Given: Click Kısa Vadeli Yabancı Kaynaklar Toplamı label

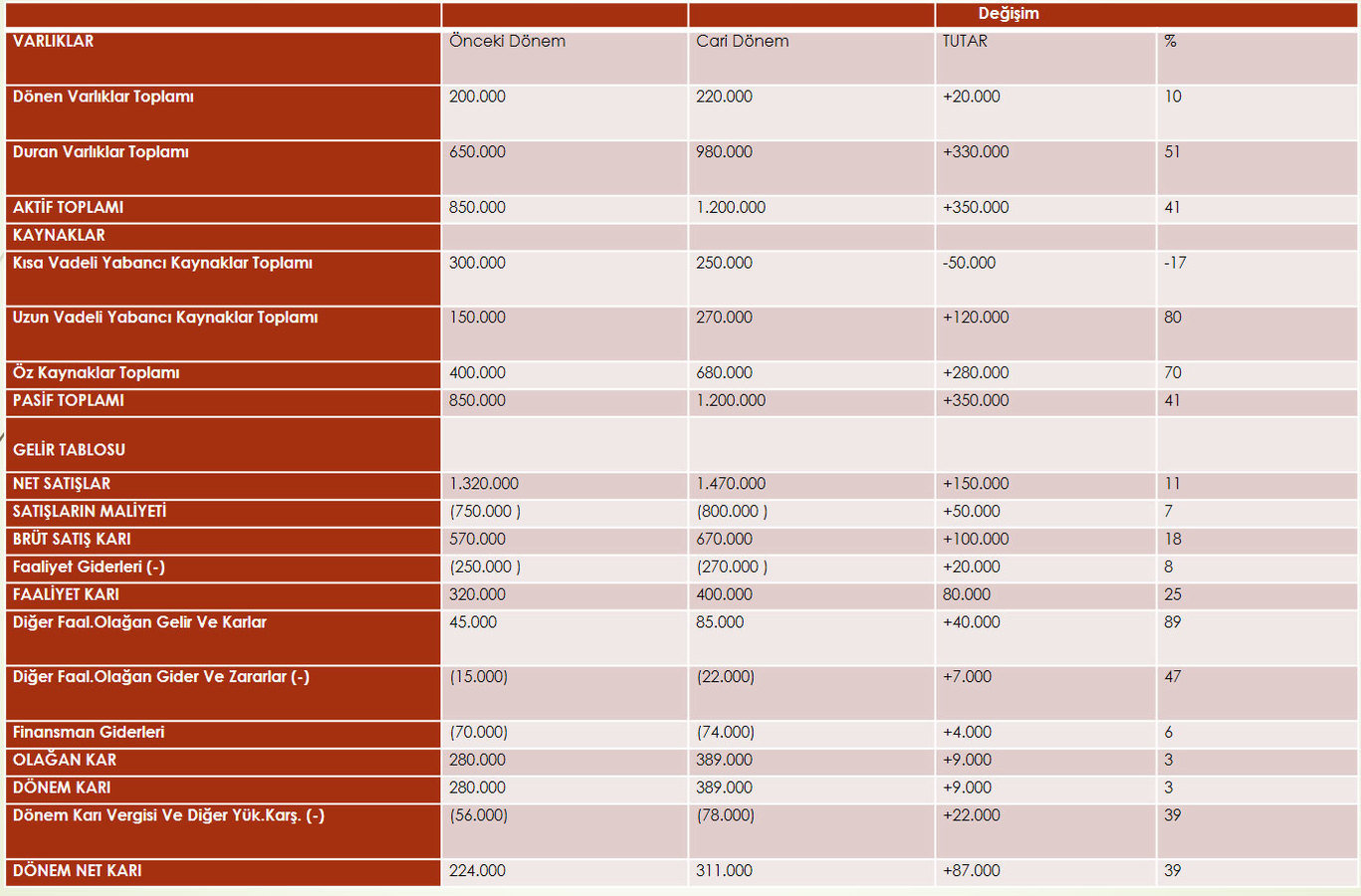Looking at the screenshot, I should click(x=162, y=263).
